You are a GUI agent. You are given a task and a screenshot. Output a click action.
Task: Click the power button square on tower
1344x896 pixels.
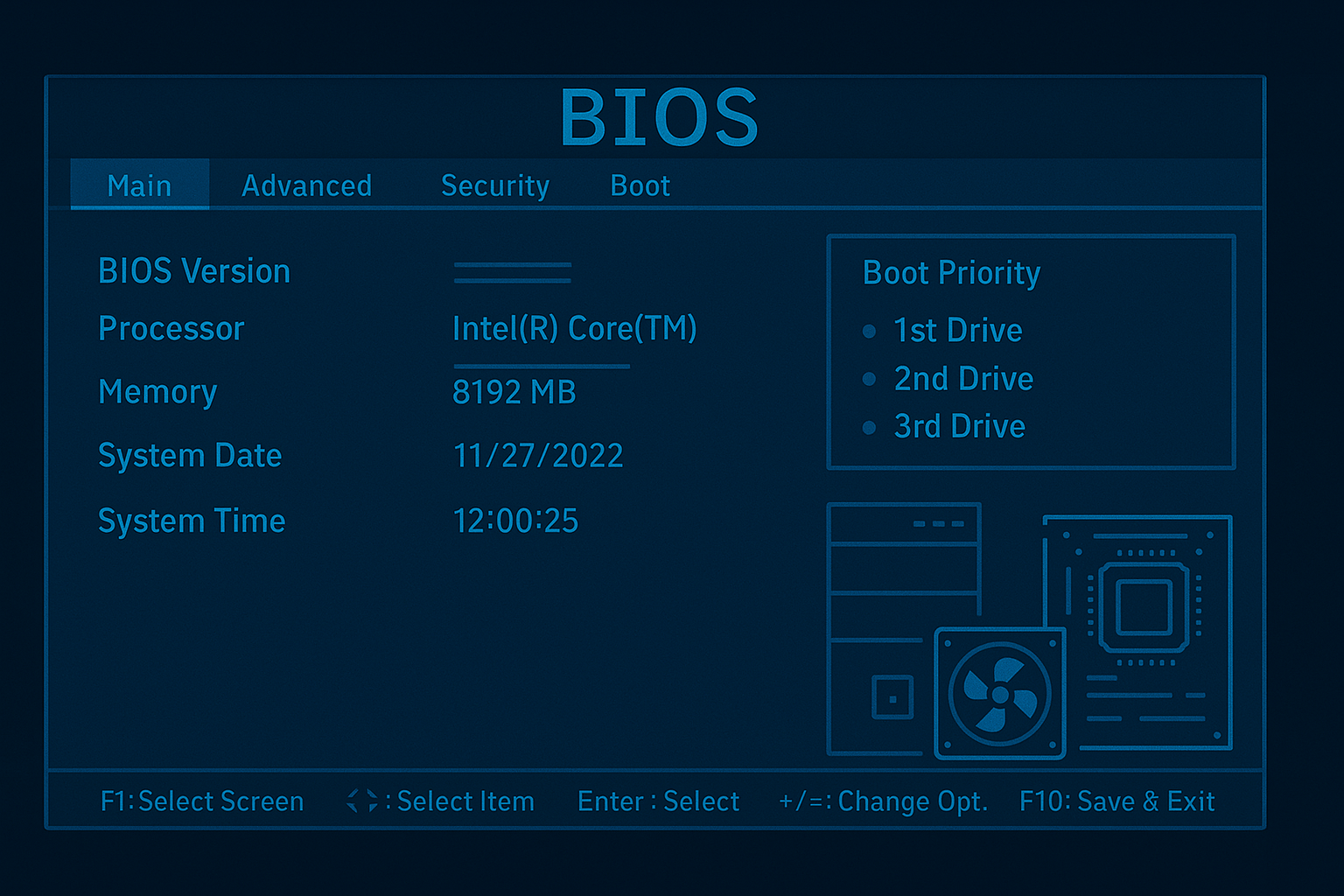[892, 698]
